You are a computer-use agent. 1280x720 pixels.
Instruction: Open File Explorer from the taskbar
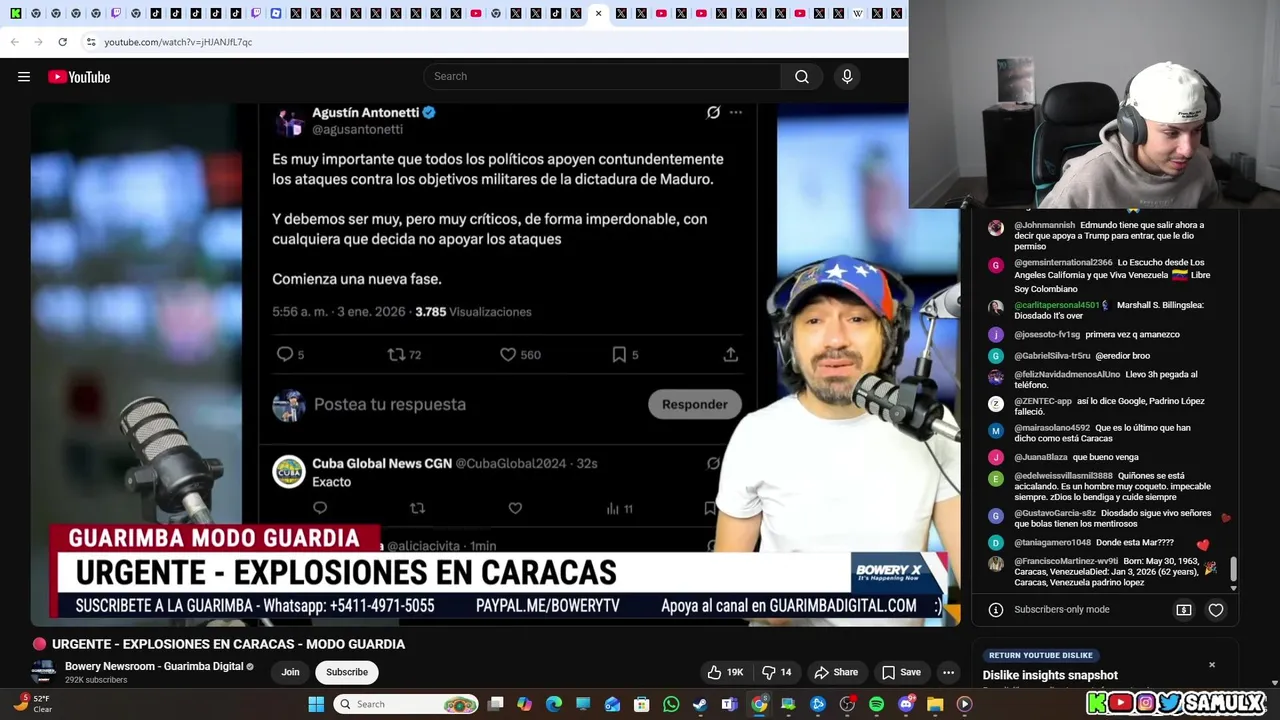(x=935, y=704)
